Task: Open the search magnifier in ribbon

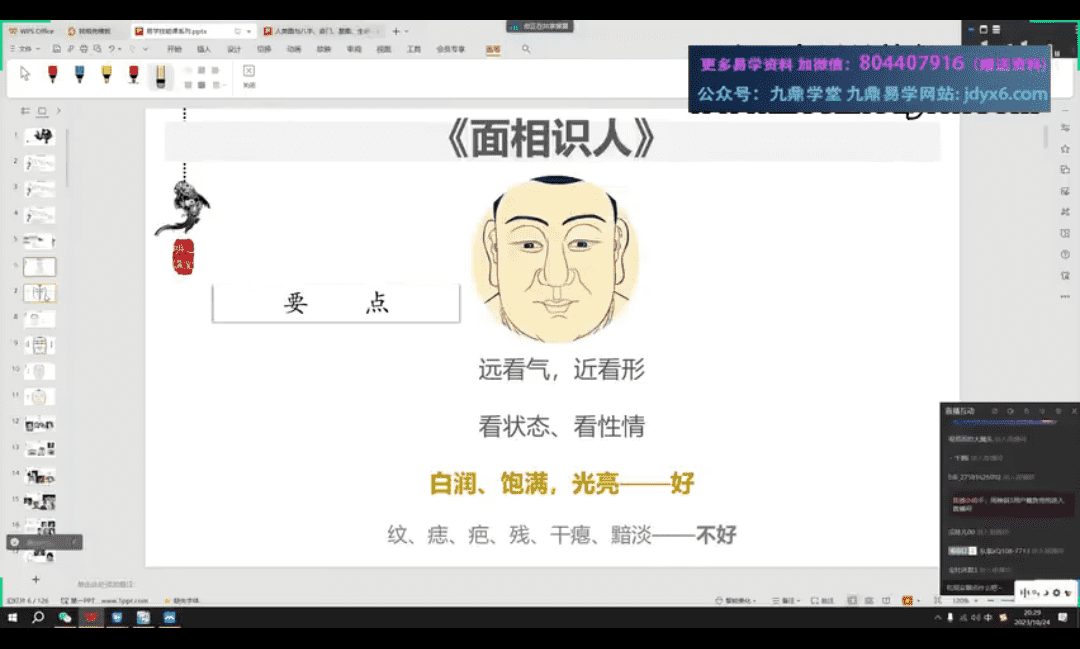Action: tap(526, 48)
